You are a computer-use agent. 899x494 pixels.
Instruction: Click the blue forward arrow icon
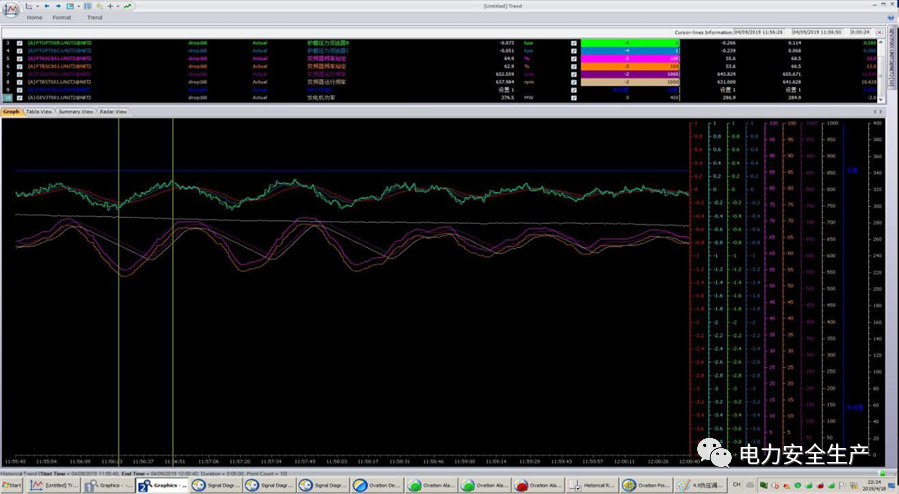(58, 6)
